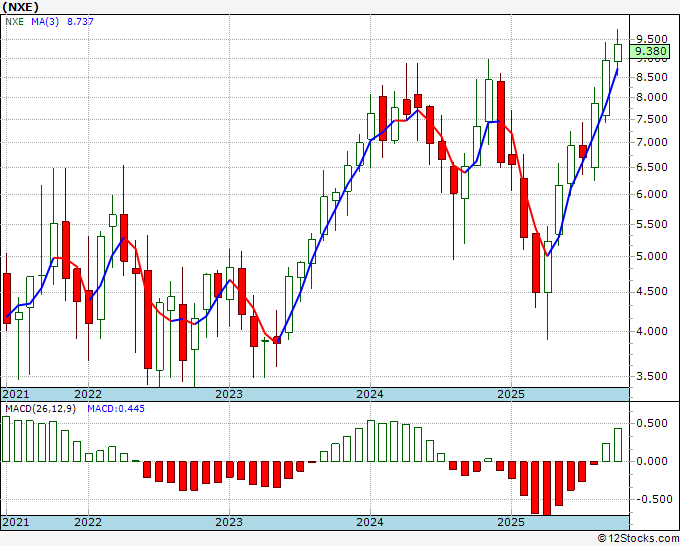The image size is (680, 546).
Task: Click the 4.500 price axis label
Action: point(651,291)
